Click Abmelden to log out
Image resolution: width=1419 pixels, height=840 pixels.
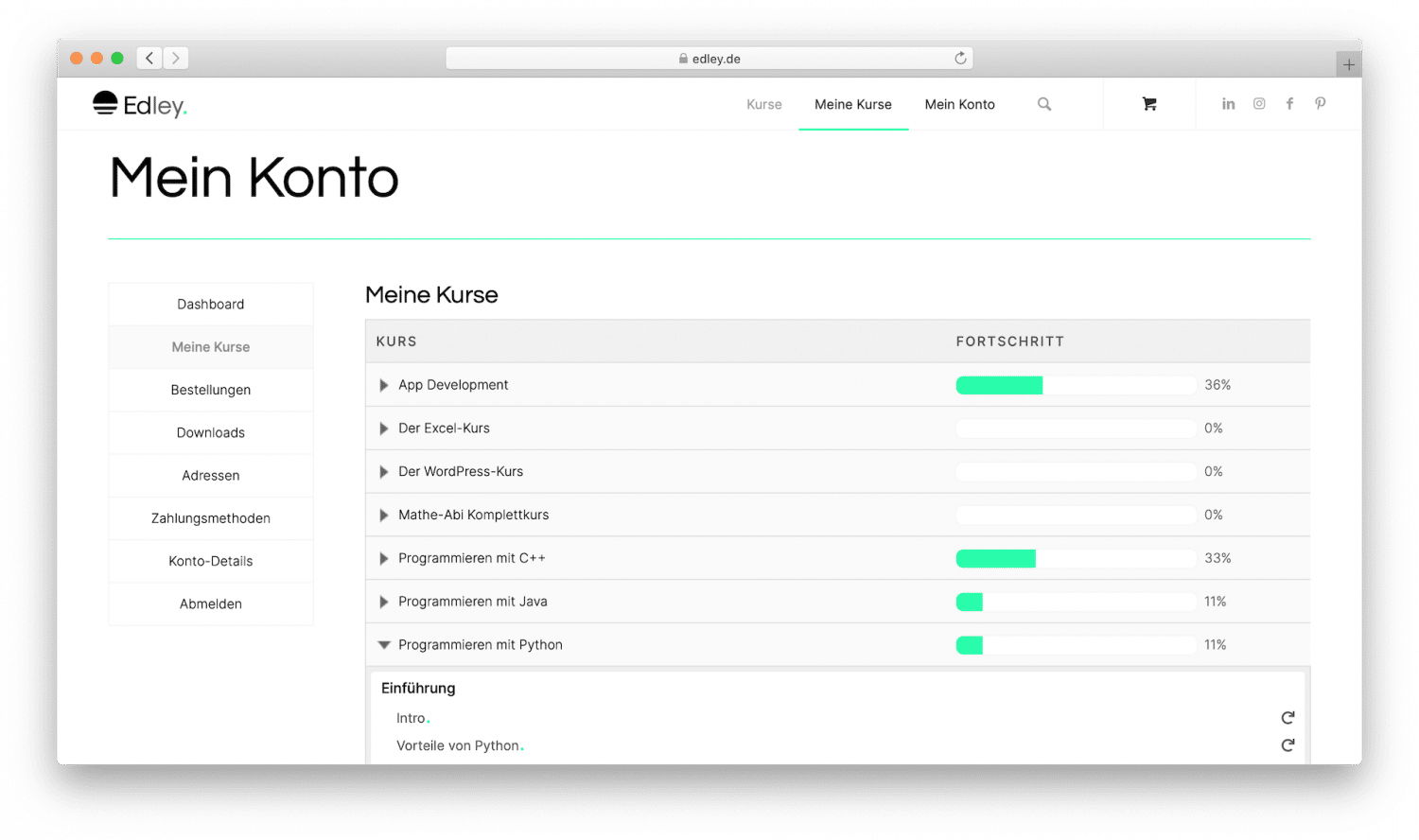pos(211,604)
